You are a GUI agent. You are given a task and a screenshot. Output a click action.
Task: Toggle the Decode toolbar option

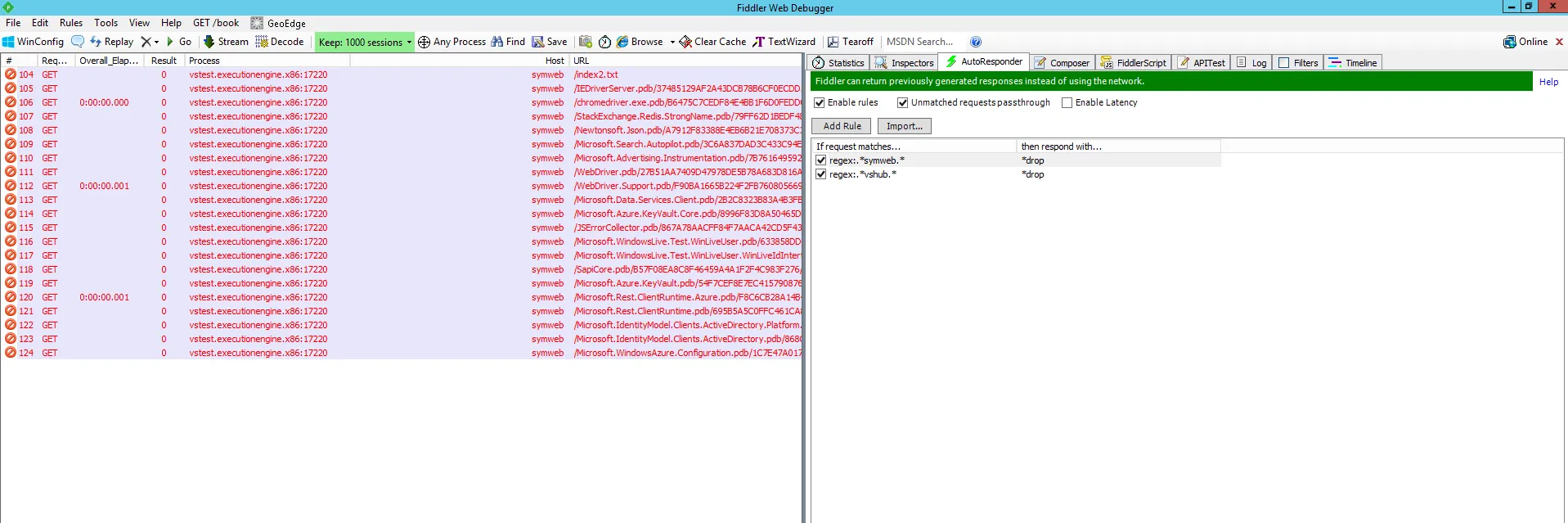pyautogui.click(x=280, y=42)
